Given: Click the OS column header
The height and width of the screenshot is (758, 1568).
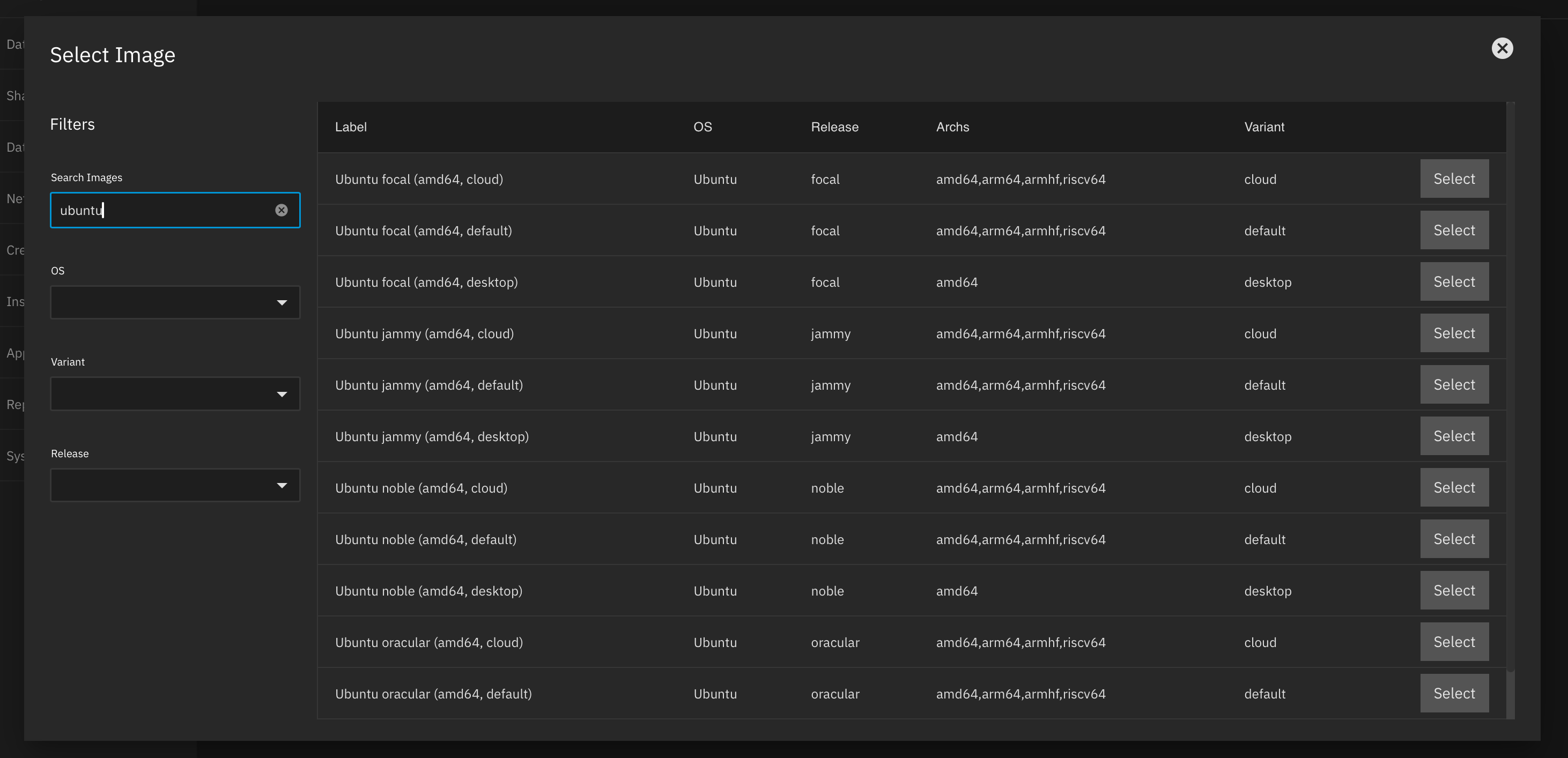Looking at the screenshot, I should [x=702, y=127].
